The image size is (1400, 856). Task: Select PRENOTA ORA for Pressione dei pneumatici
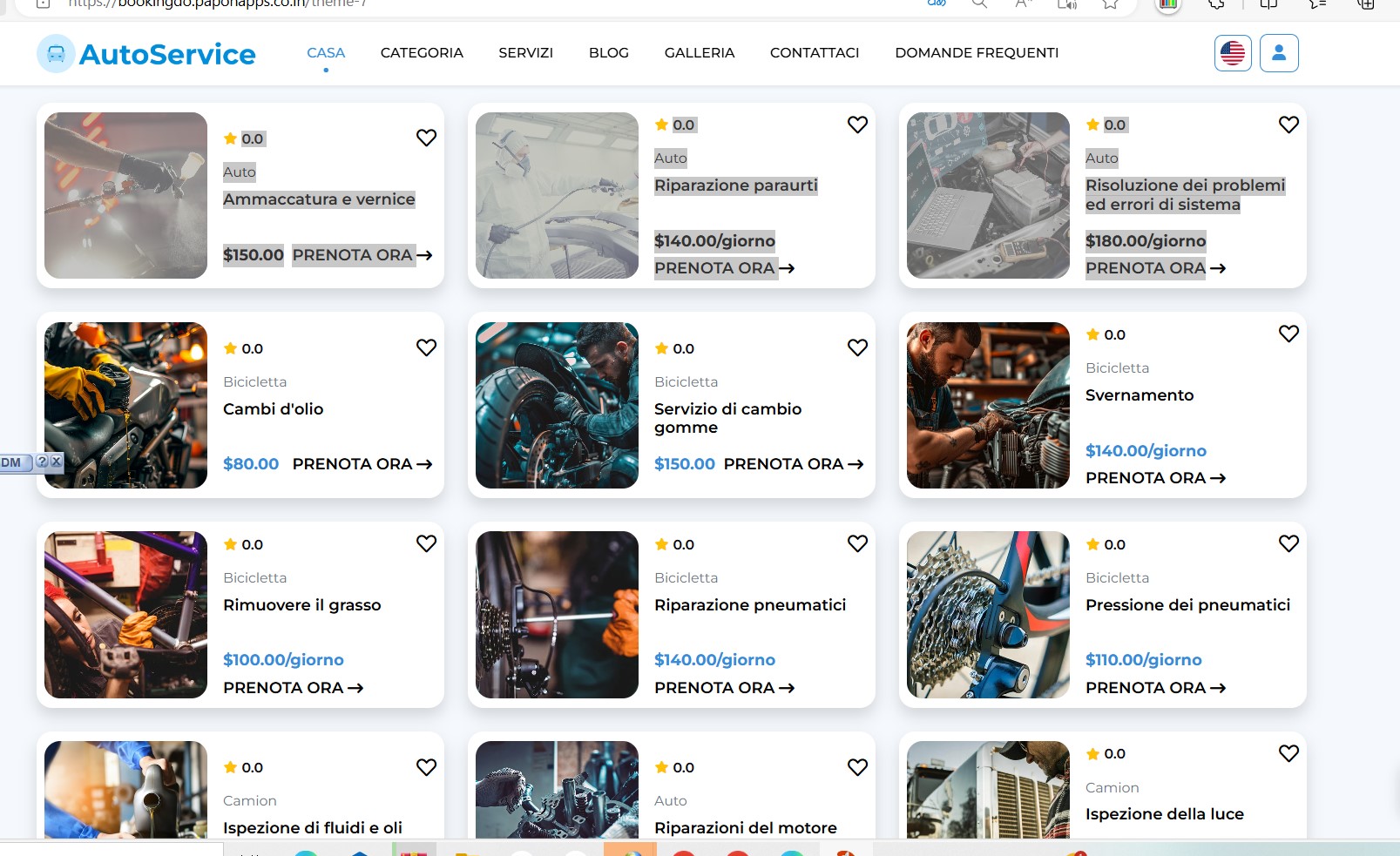click(x=1155, y=688)
